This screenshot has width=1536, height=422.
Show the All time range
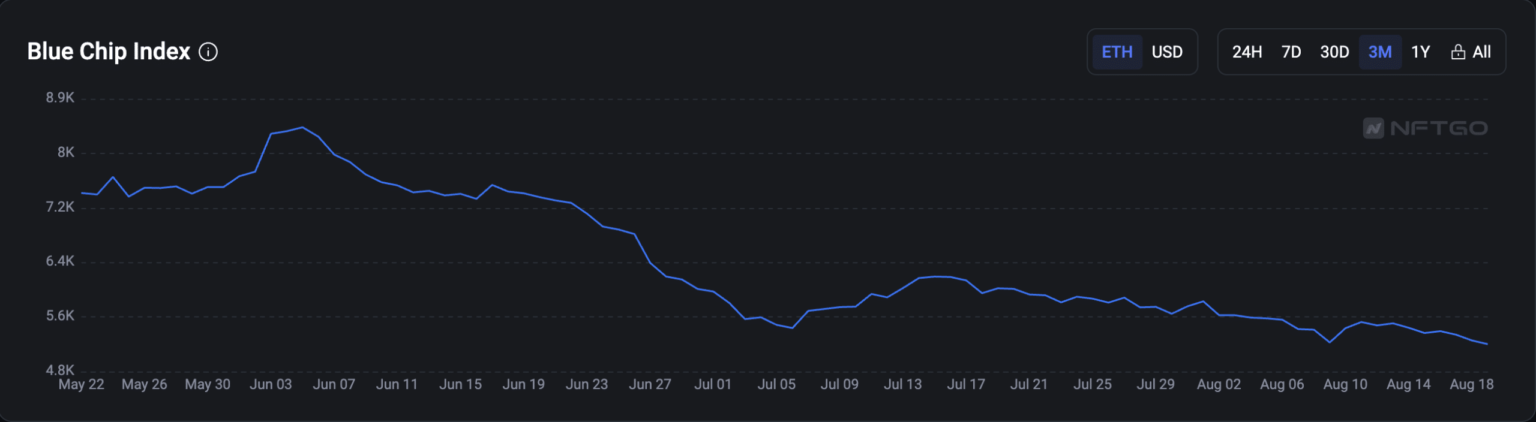1481,52
